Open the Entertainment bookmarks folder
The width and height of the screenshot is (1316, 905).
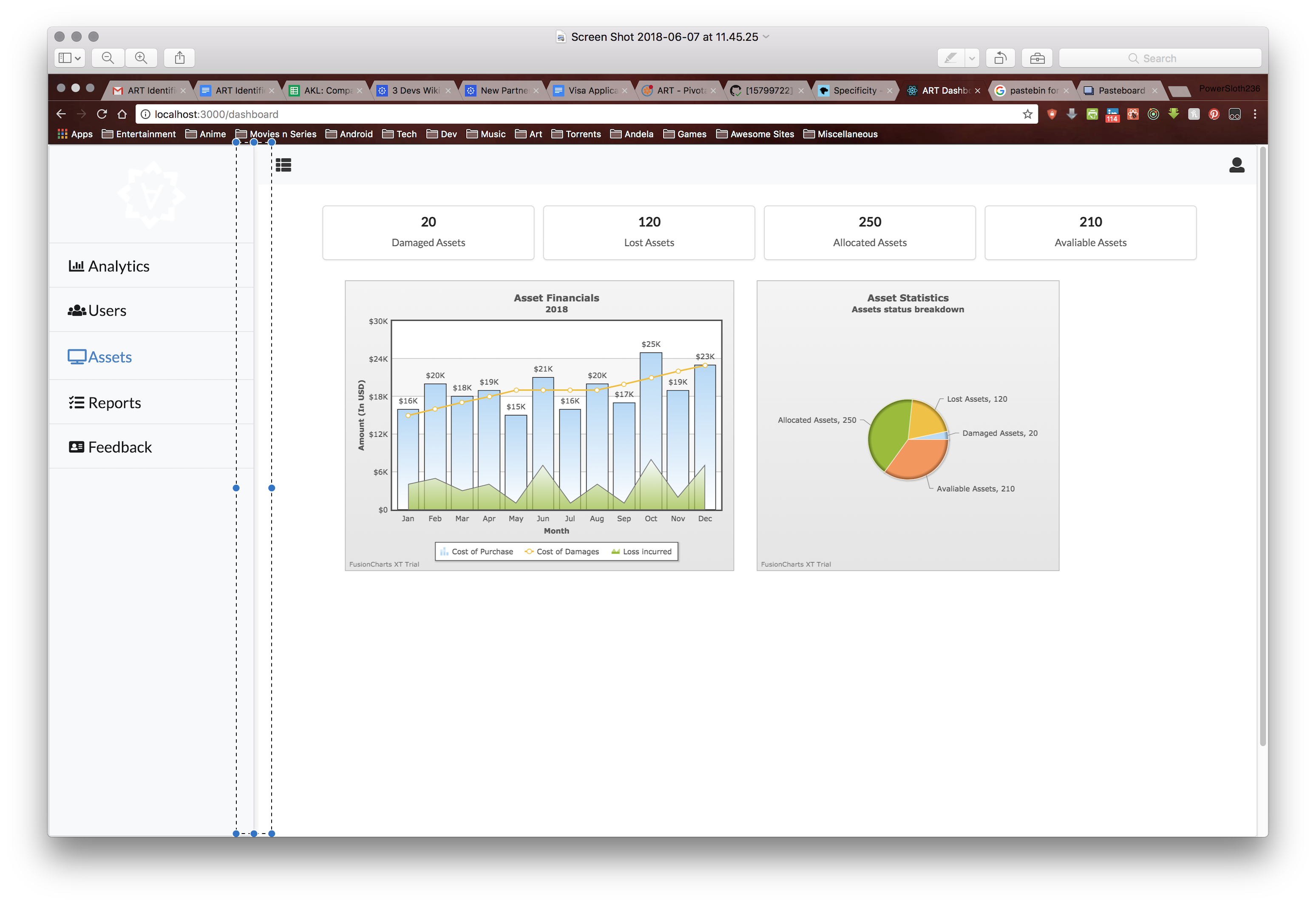[x=139, y=134]
